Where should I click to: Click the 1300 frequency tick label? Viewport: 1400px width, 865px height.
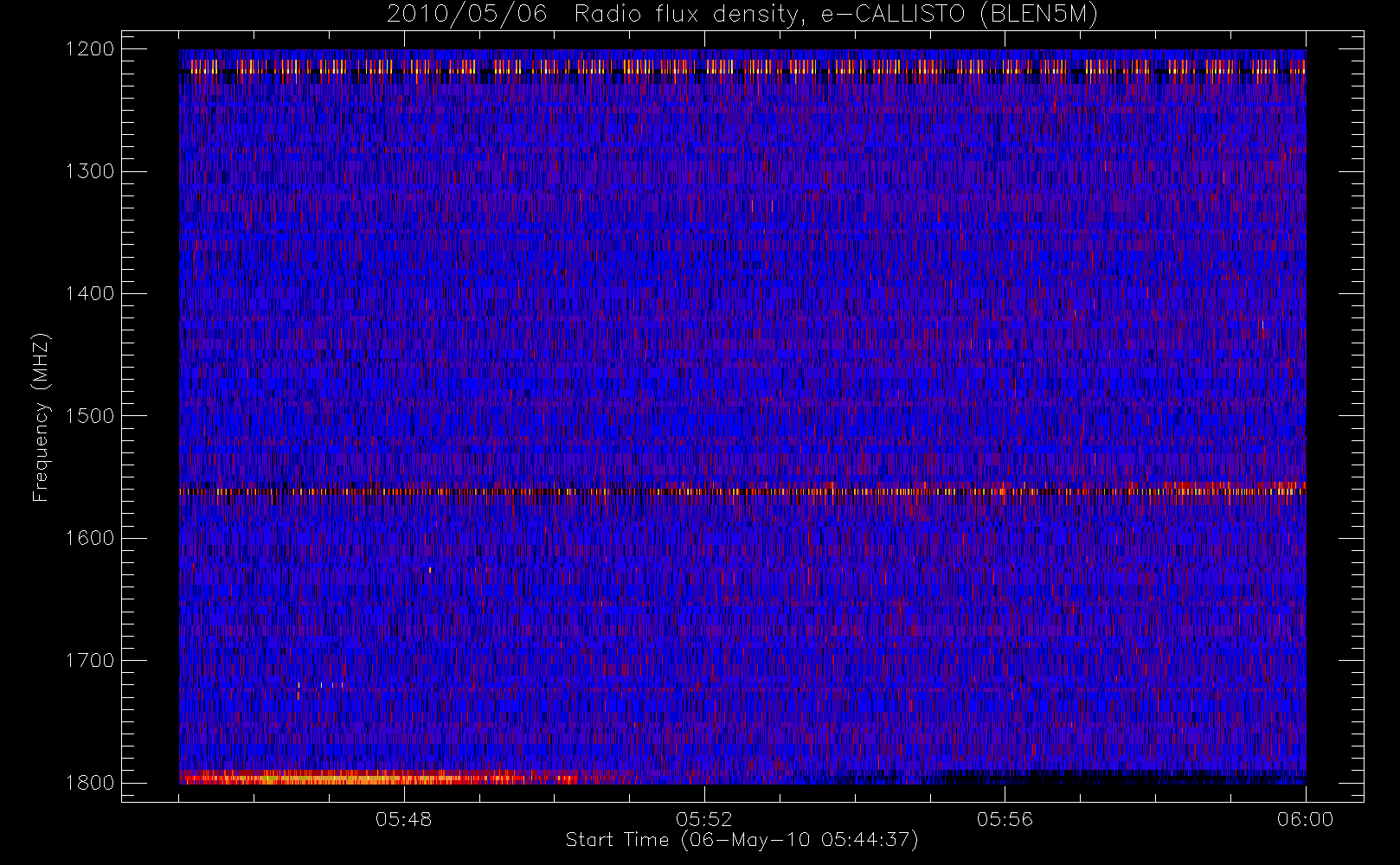coord(90,171)
